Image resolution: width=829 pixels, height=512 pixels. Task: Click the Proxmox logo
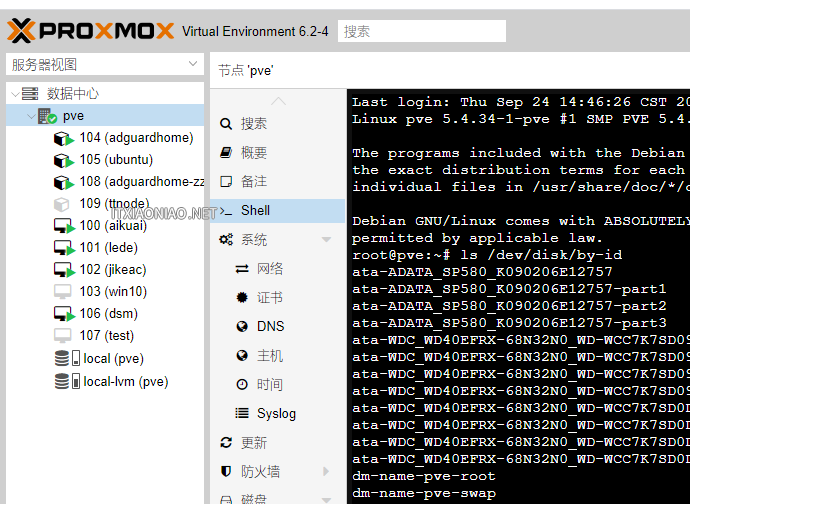pyautogui.click(x=90, y=31)
